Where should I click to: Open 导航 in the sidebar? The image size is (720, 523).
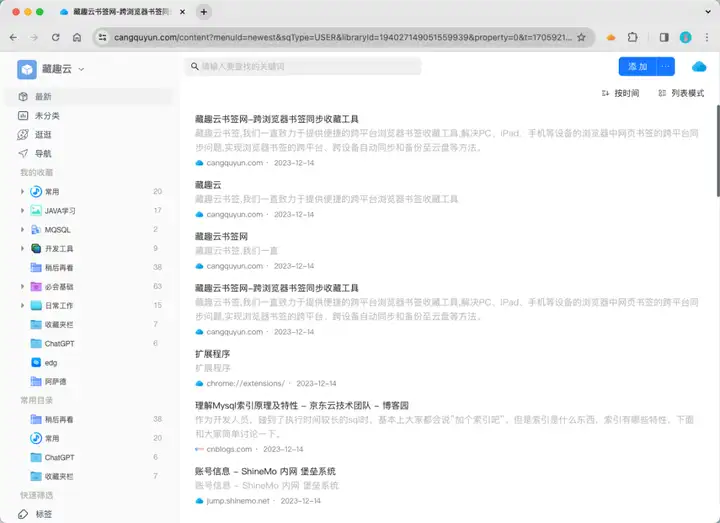point(89,153)
